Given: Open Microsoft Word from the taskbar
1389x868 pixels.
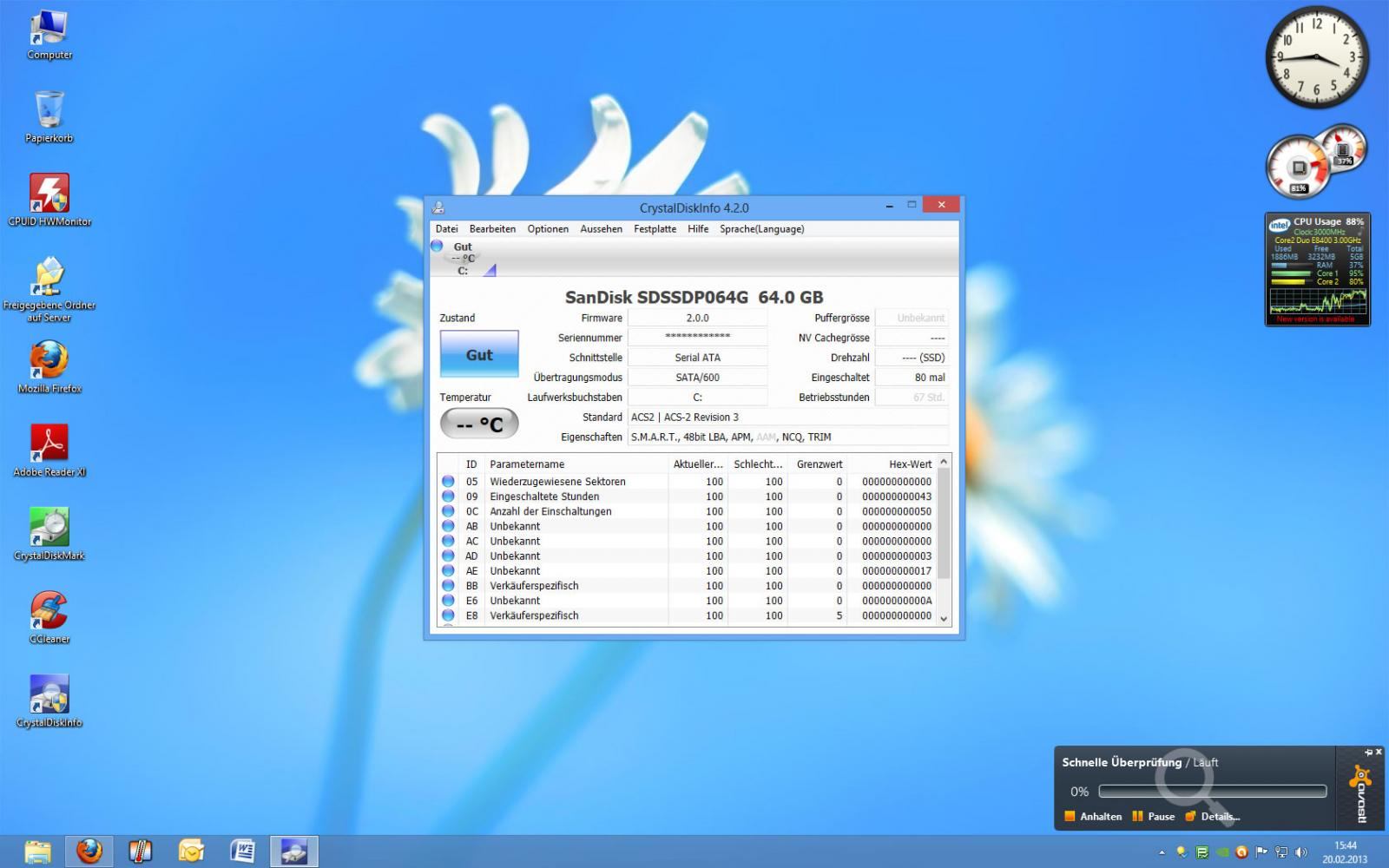Looking at the screenshot, I should tap(242, 852).
